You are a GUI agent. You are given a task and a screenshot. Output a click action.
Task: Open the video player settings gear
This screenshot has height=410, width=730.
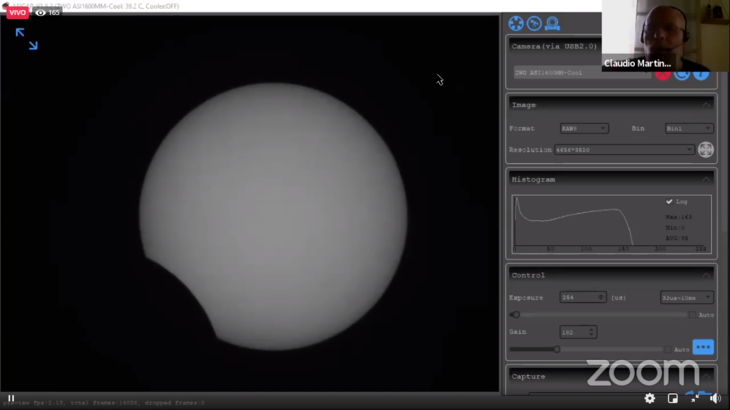650,398
